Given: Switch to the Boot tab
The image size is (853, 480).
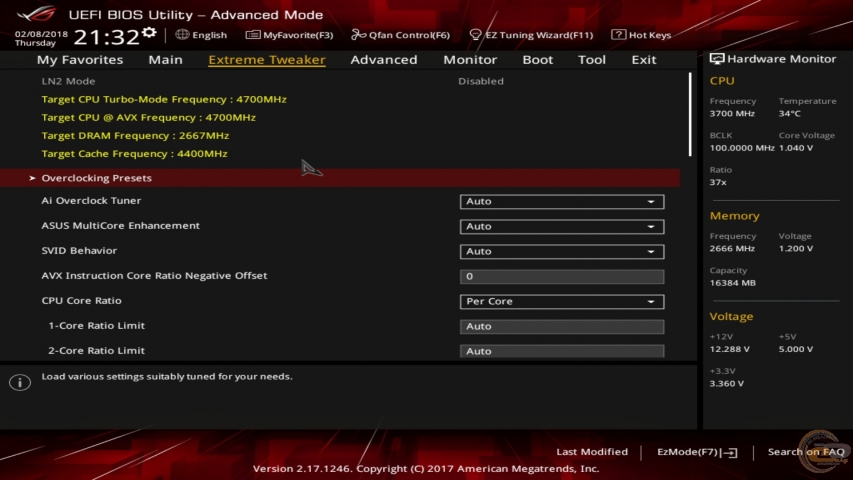Looking at the screenshot, I should coord(537,59).
